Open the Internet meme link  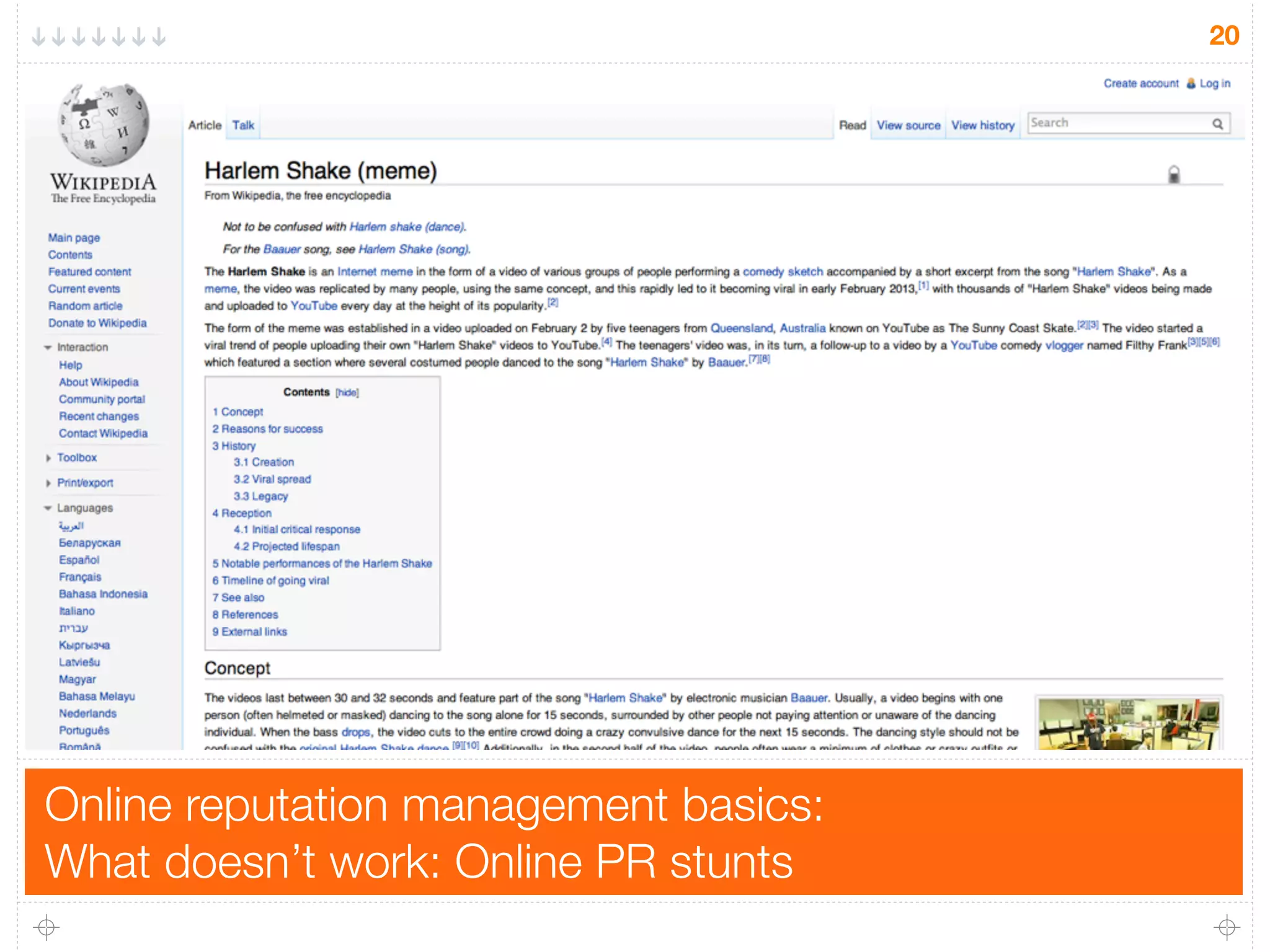(375, 271)
